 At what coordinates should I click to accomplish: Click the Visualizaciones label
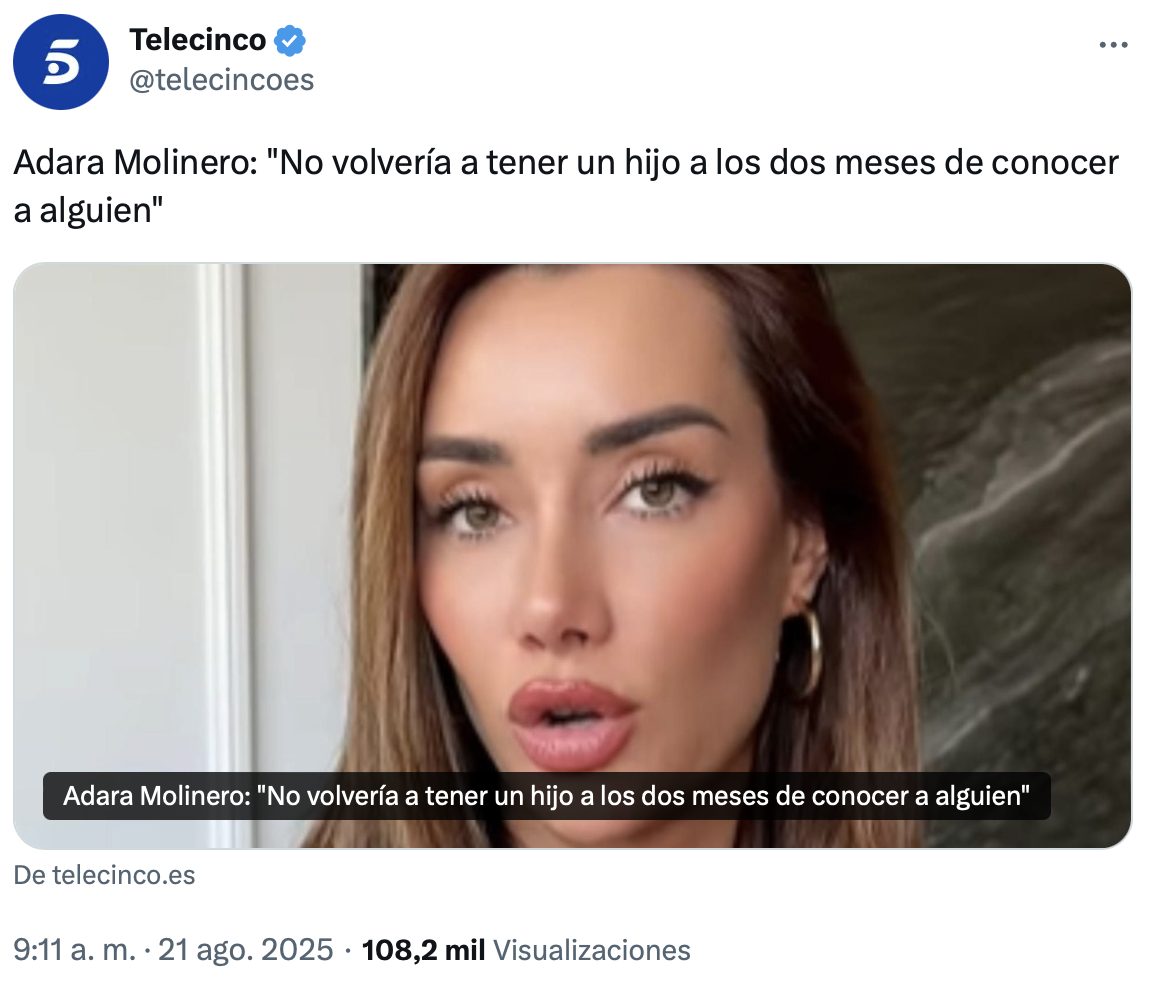[x=592, y=950]
